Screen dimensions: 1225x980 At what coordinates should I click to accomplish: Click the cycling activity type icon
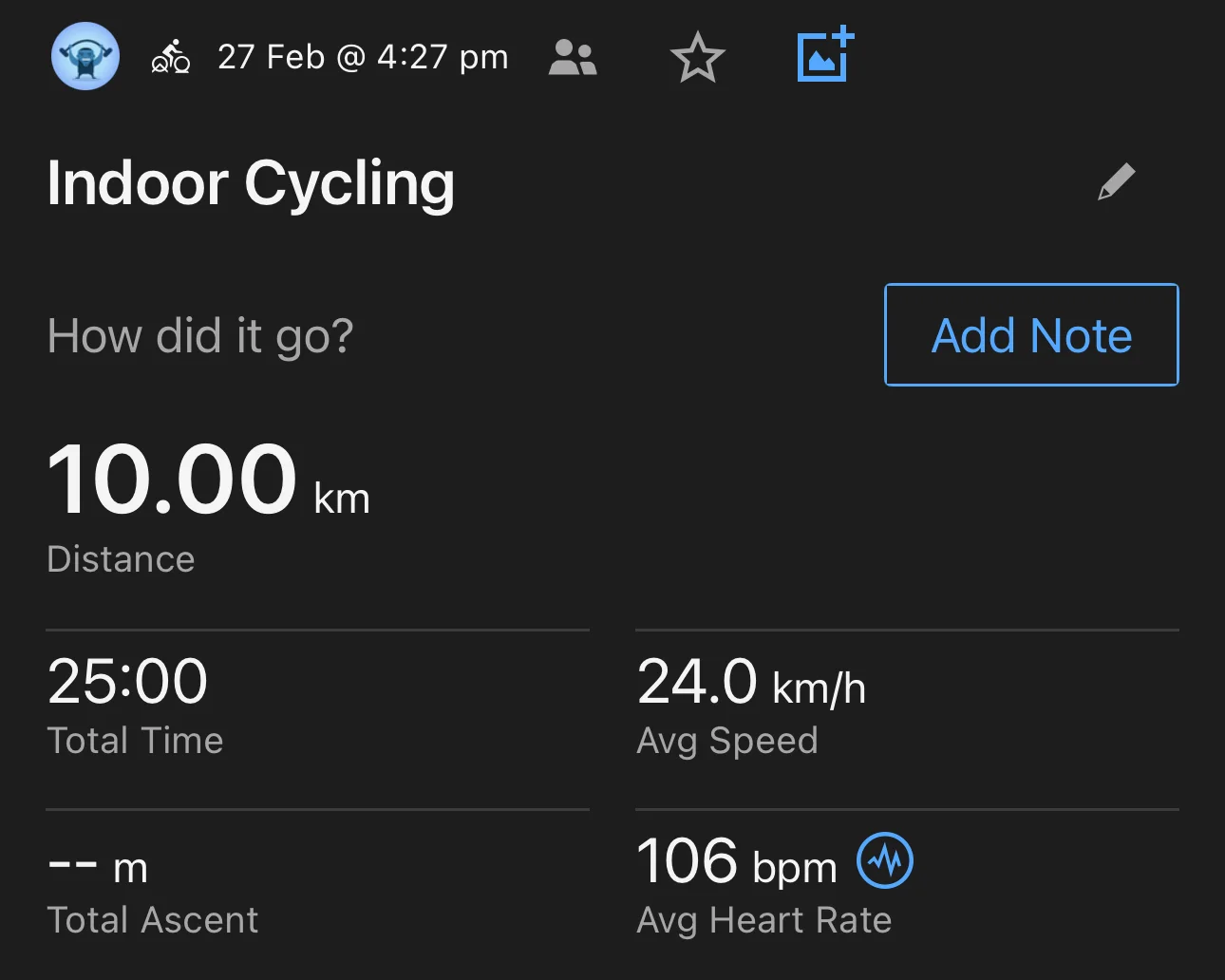(x=171, y=58)
